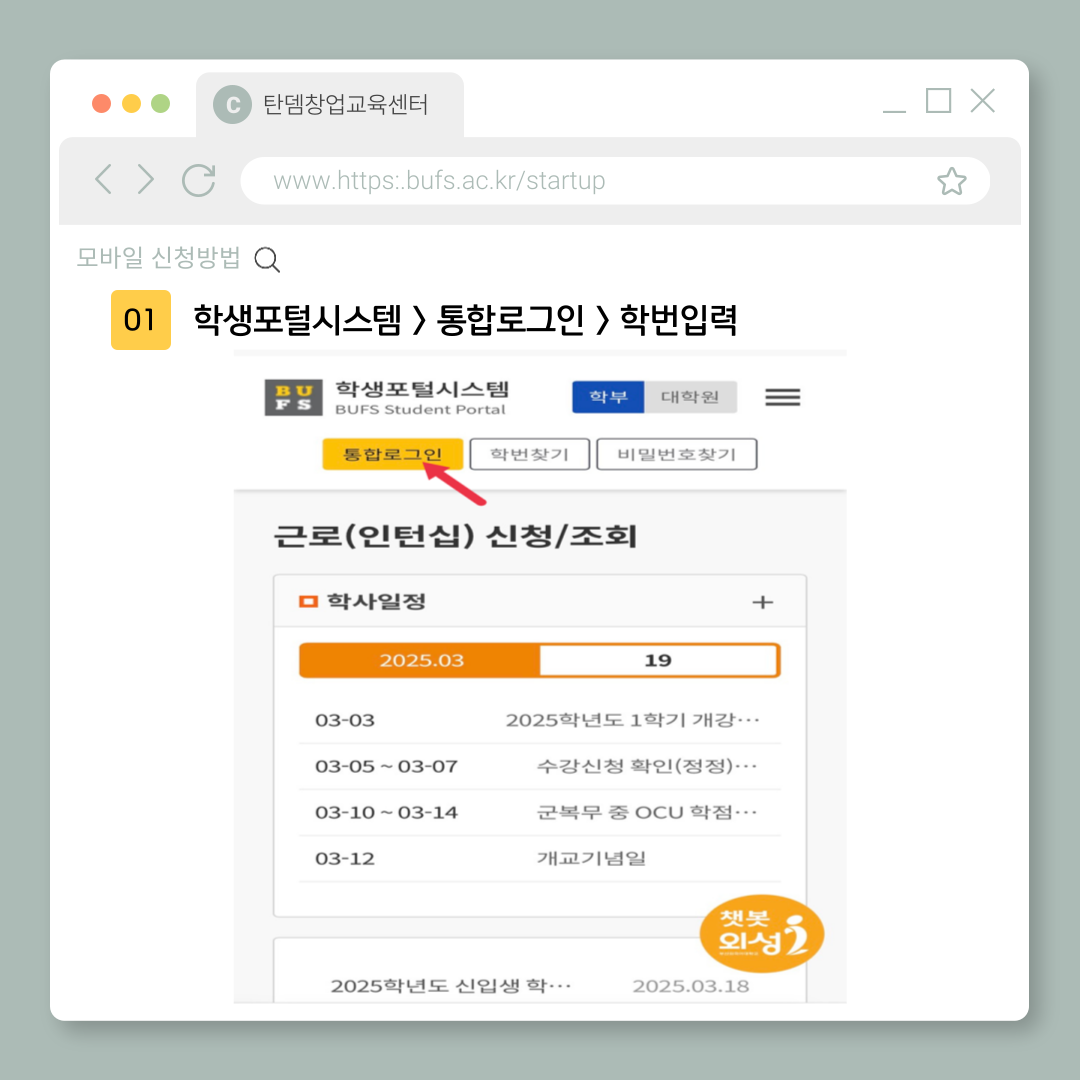The width and height of the screenshot is (1080, 1080).
Task: Expand 학사일정 with the plus icon
Action: pos(762,602)
